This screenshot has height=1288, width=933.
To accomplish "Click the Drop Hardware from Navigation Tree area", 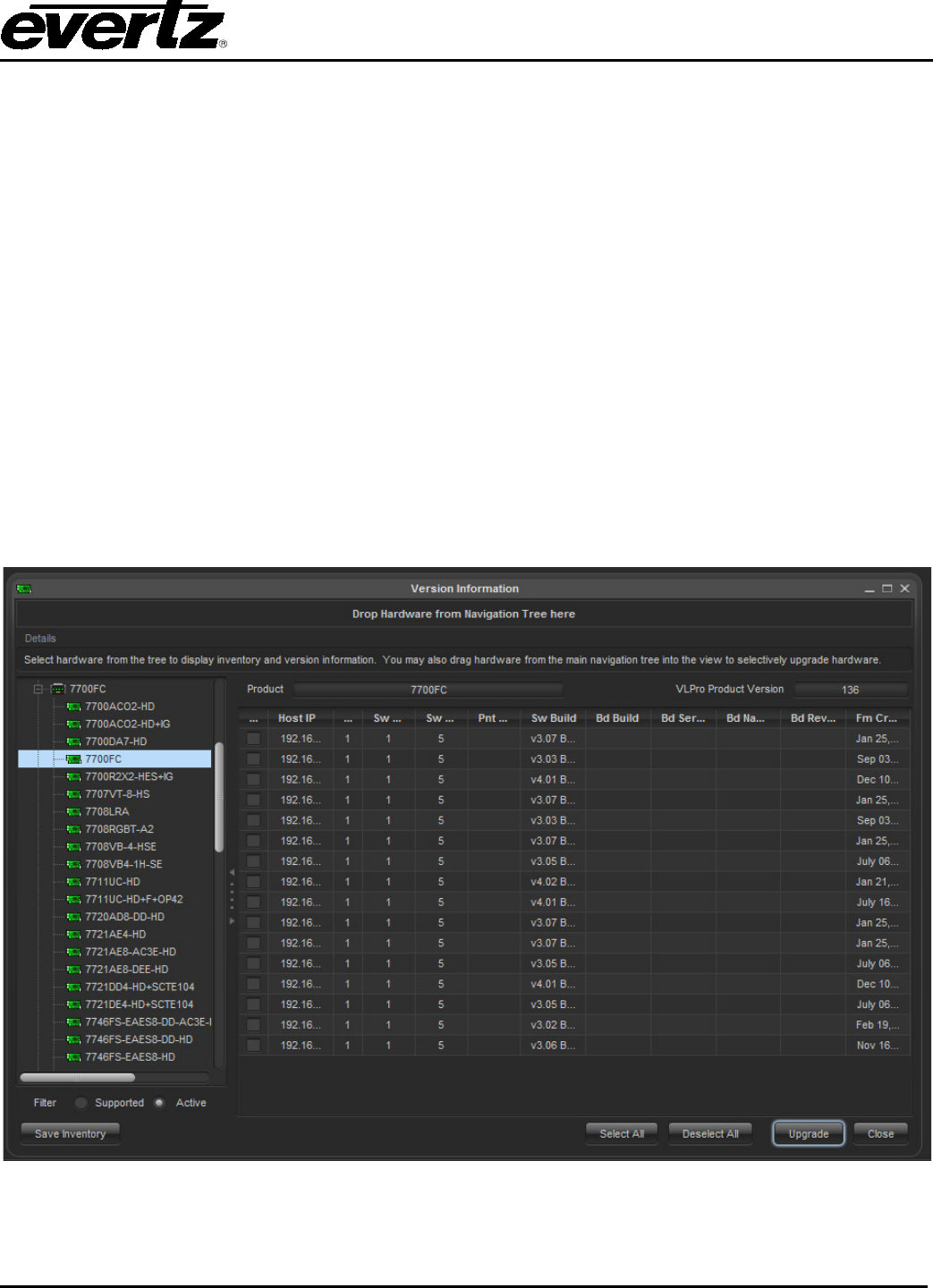I will (464, 614).
